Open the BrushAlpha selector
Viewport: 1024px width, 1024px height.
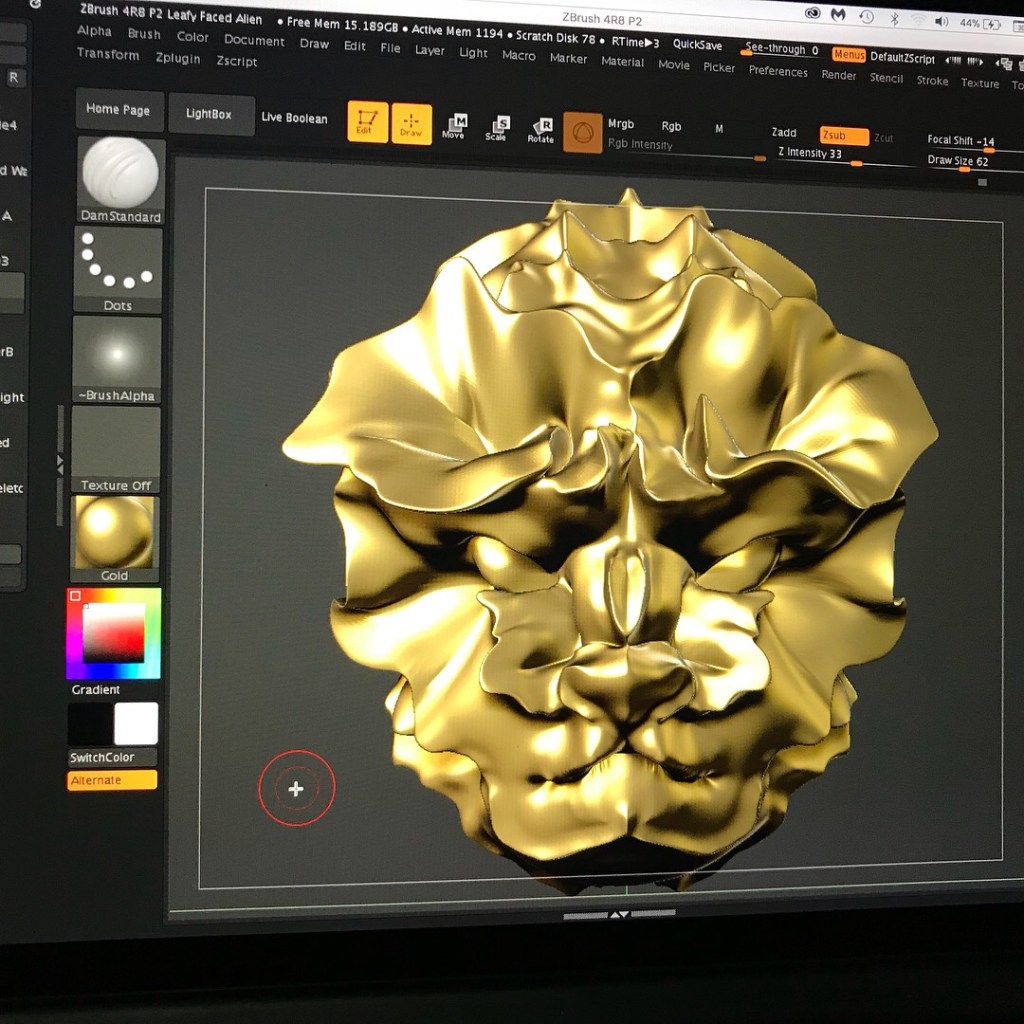pos(116,360)
